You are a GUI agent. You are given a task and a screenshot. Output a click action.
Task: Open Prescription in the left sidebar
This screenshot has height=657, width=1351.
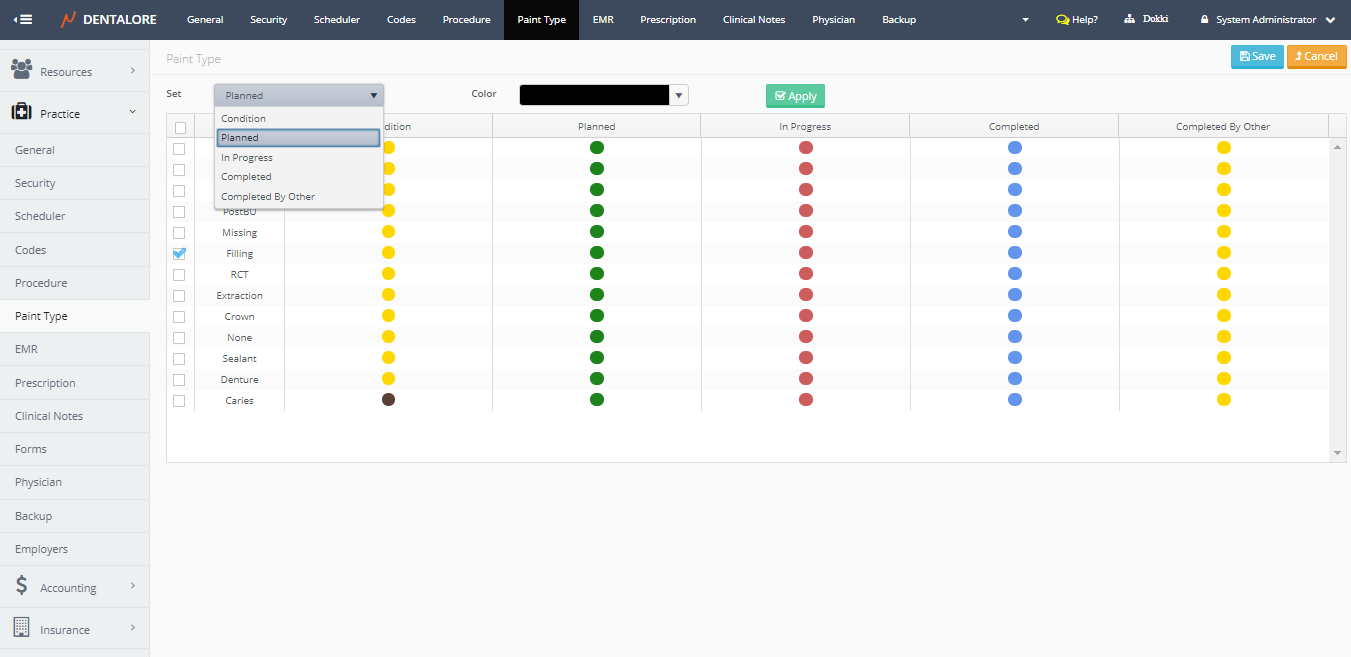click(x=45, y=383)
